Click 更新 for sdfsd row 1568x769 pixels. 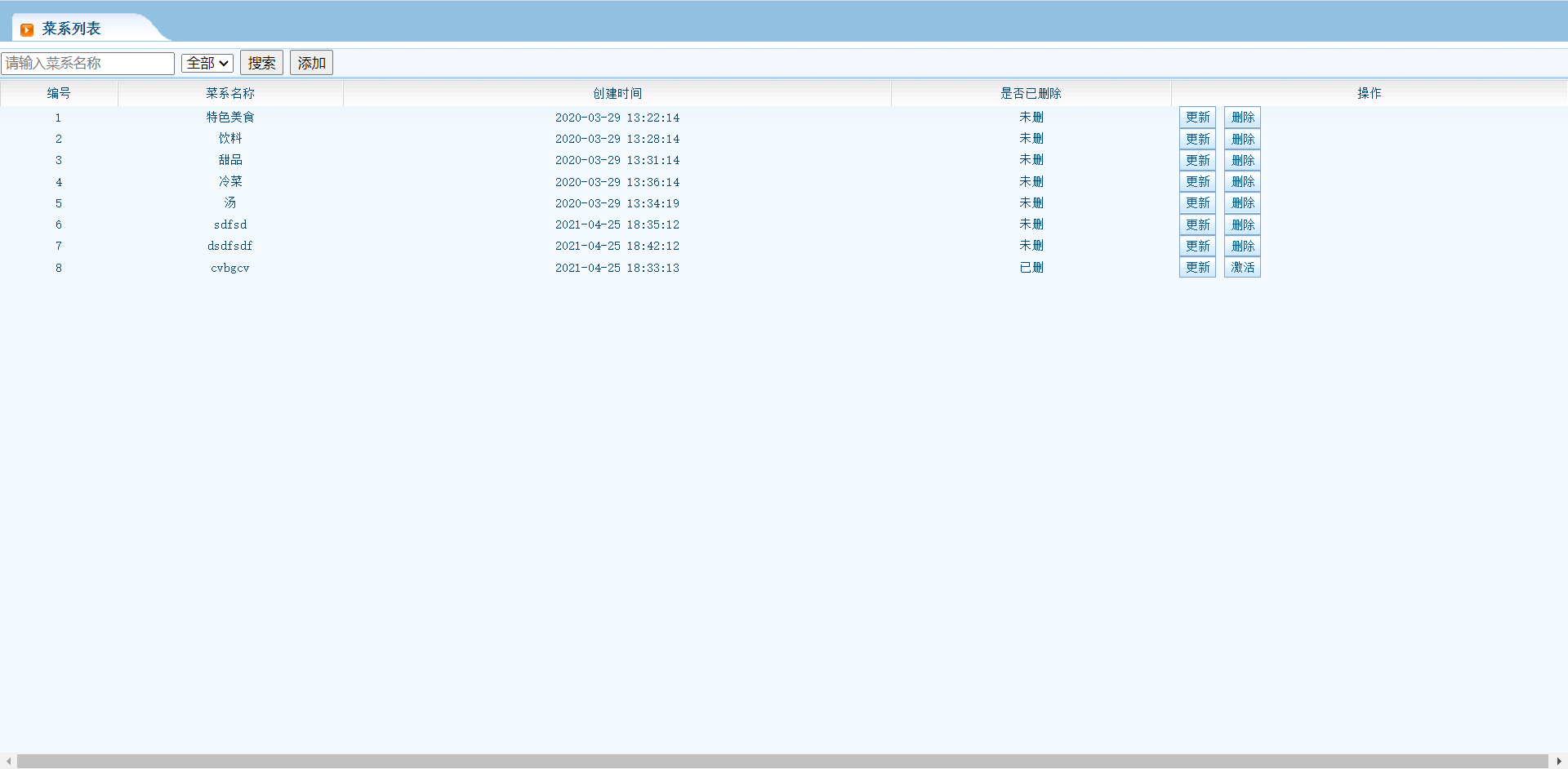[x=1197, y=224]
